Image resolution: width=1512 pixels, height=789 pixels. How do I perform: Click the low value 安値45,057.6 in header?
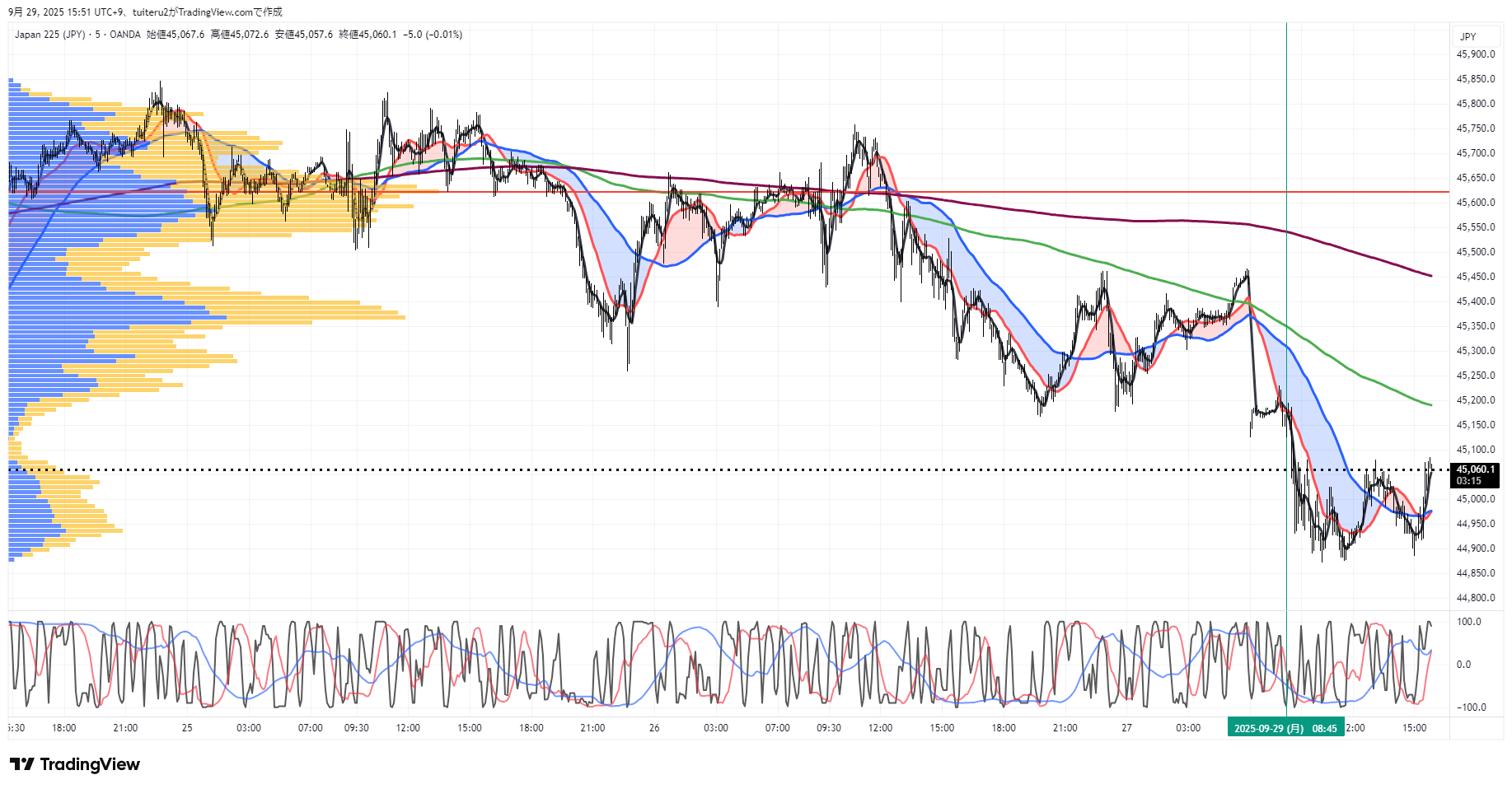(303, 35)
